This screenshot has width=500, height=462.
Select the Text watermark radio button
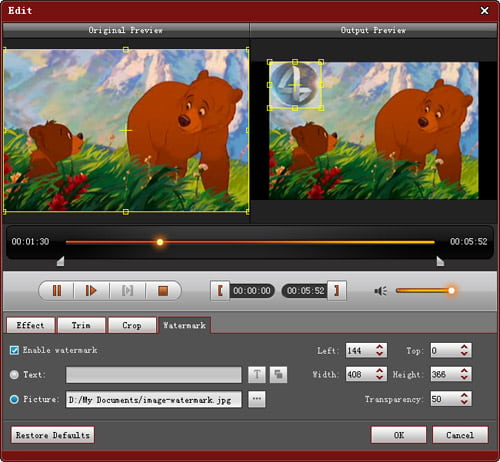click(x=14, y=375)
